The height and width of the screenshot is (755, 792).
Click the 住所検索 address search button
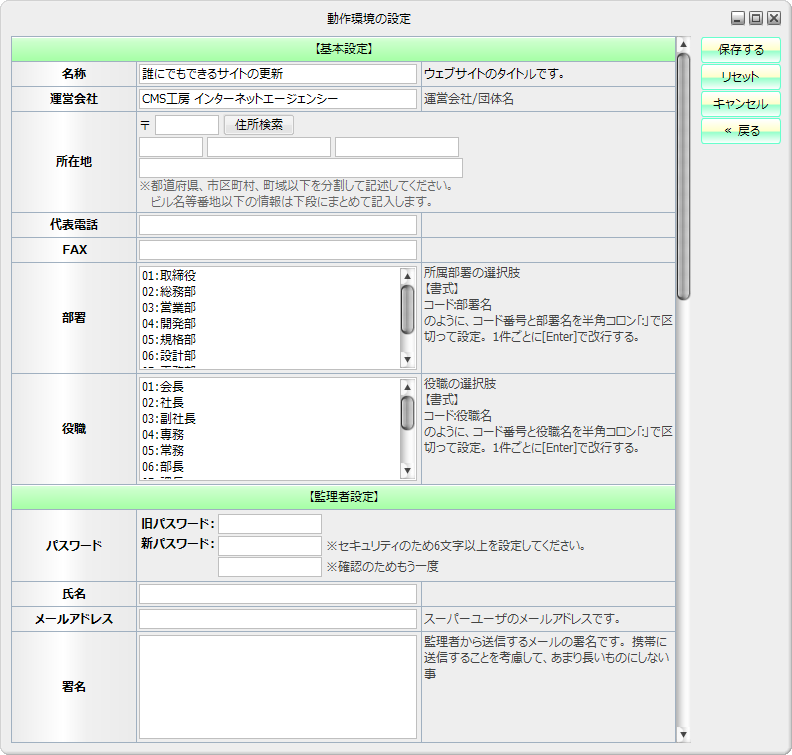[x=259, y=125]
